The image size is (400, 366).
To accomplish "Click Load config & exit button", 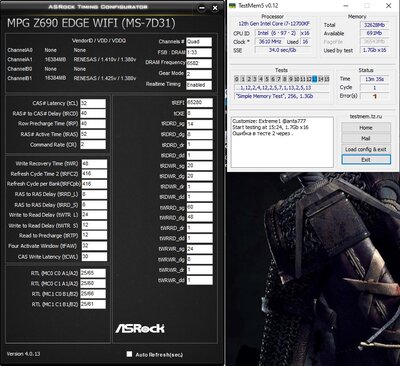I will tap(366, 149).
